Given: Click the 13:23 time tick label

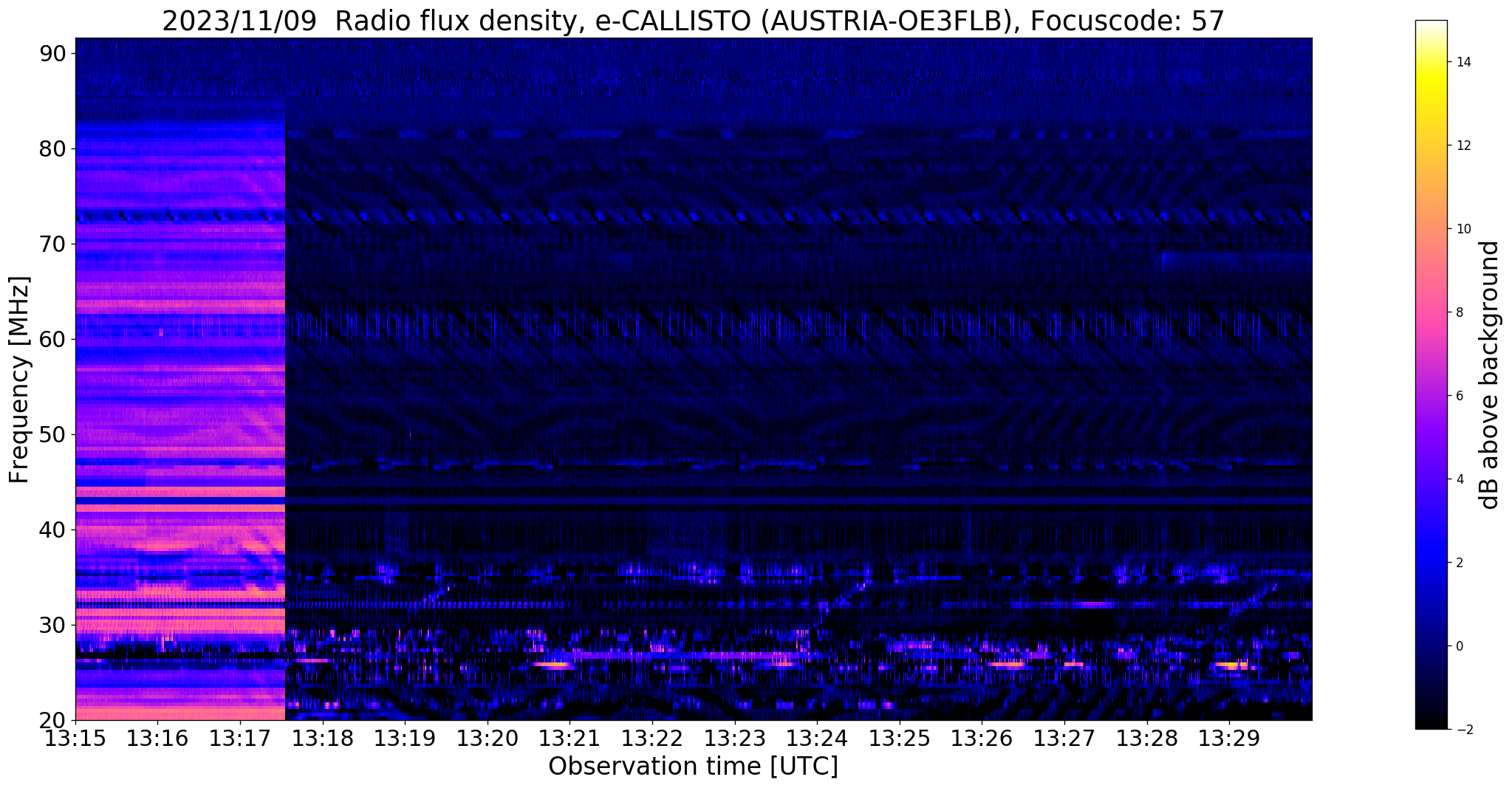Looking at the screenshot, I should tap(735, 739).
